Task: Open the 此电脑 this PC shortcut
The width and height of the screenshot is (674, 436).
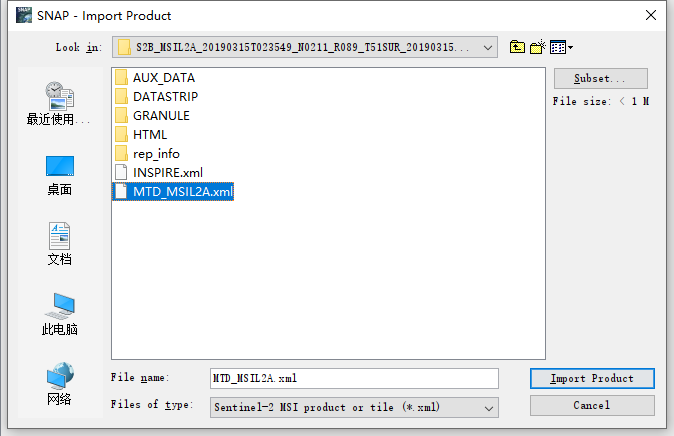Action: coord(59,315)
